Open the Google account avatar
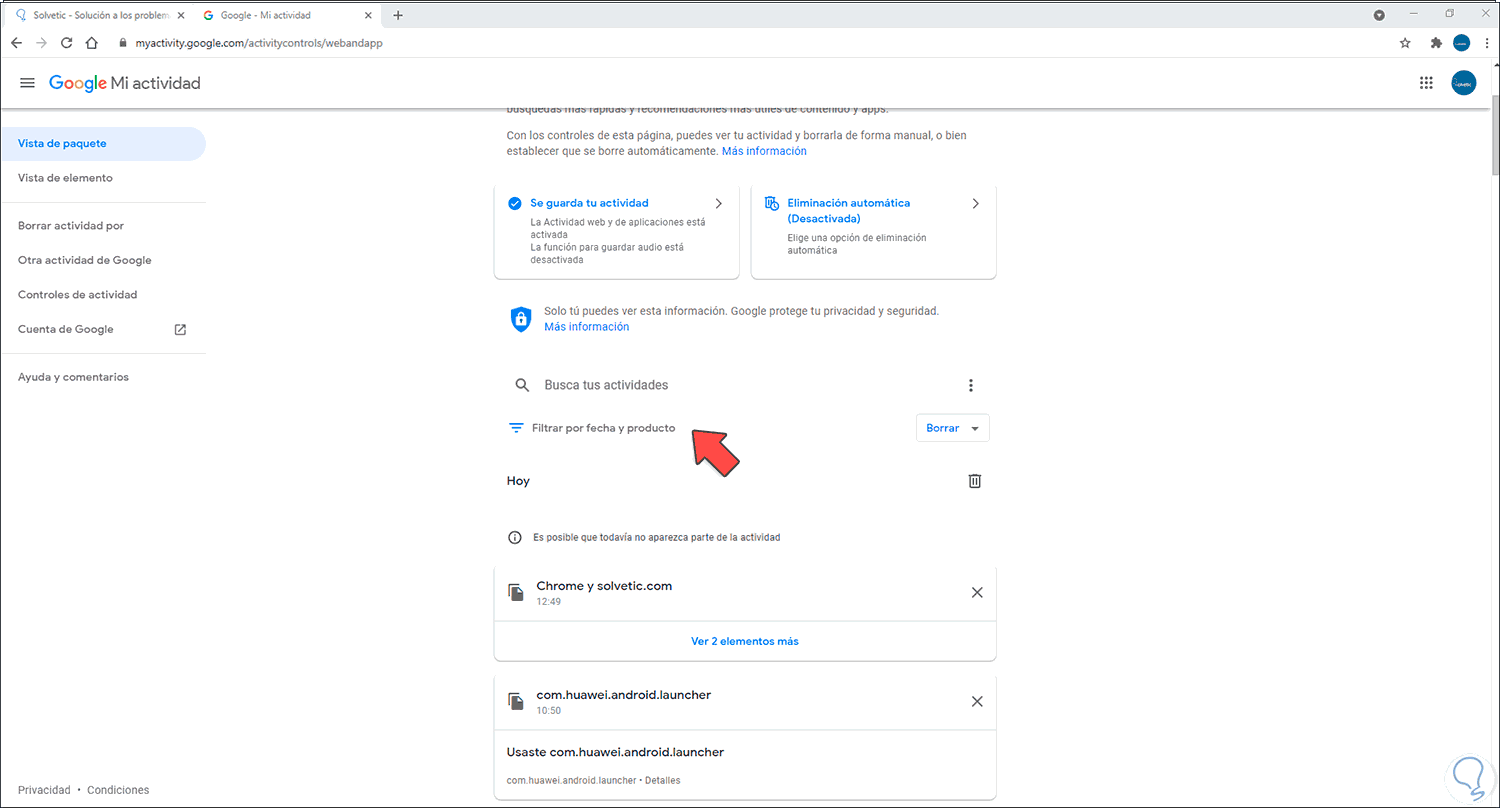Screen dimensions: 1500x808 (1463, 83)
